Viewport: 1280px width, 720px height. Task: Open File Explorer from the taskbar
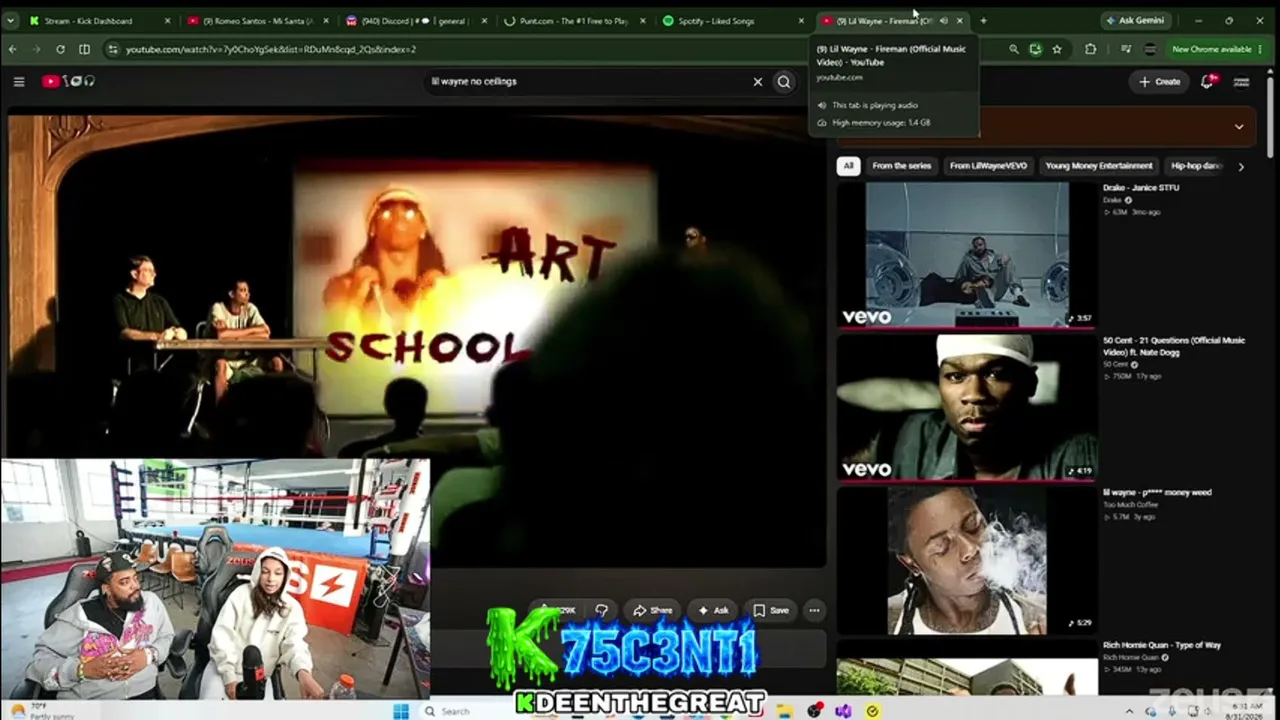(x=786, y=711)
